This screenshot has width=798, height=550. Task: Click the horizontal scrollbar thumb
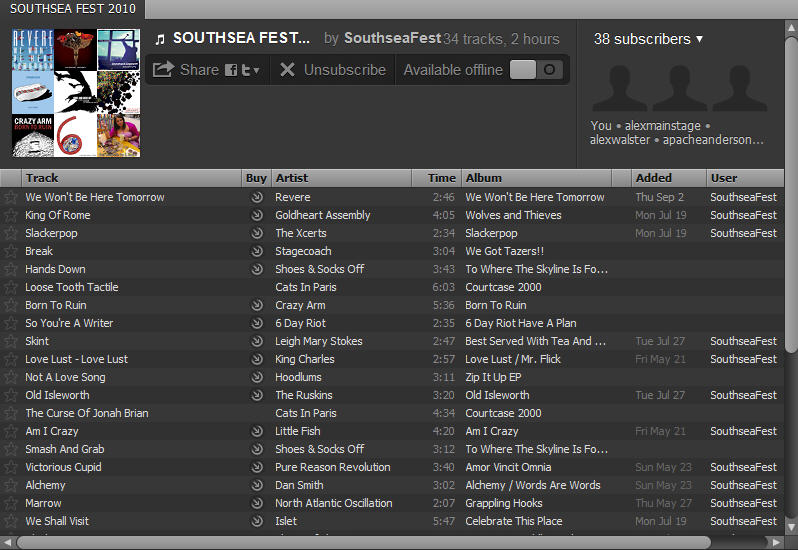[x=363, y=542]
